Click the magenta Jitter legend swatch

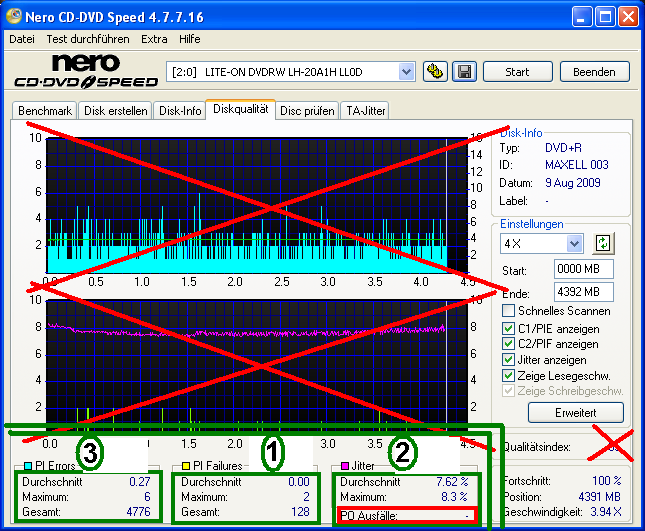pos(345,466)
